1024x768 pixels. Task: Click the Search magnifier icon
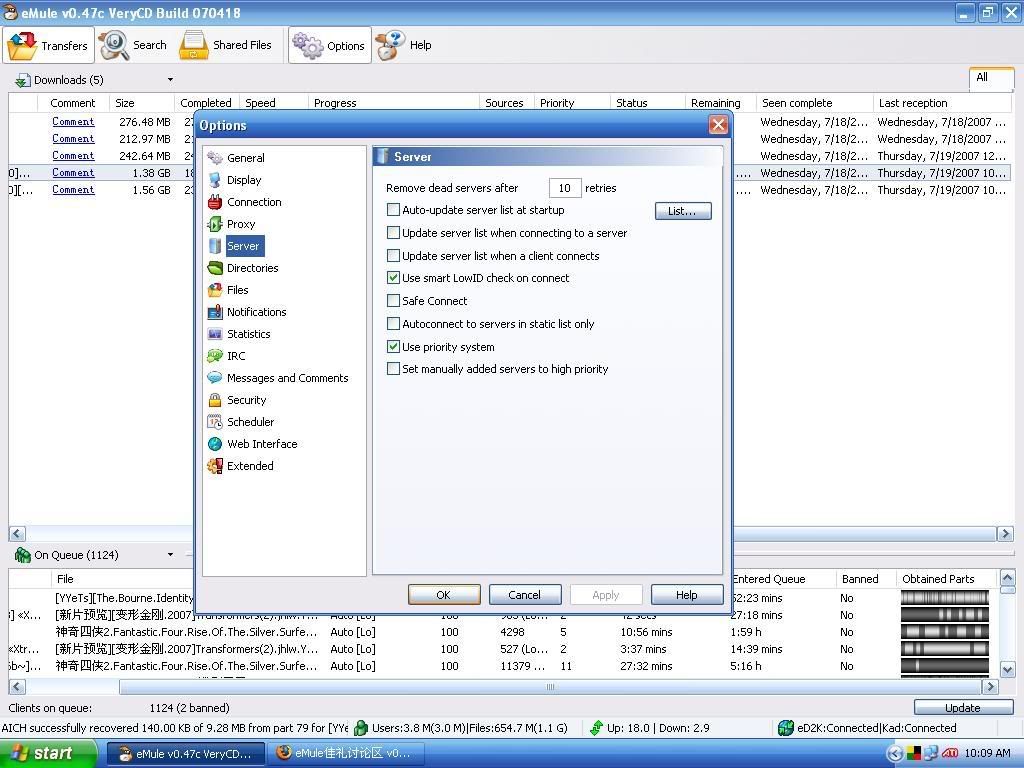pyautogui.click(x=114, y=45)
